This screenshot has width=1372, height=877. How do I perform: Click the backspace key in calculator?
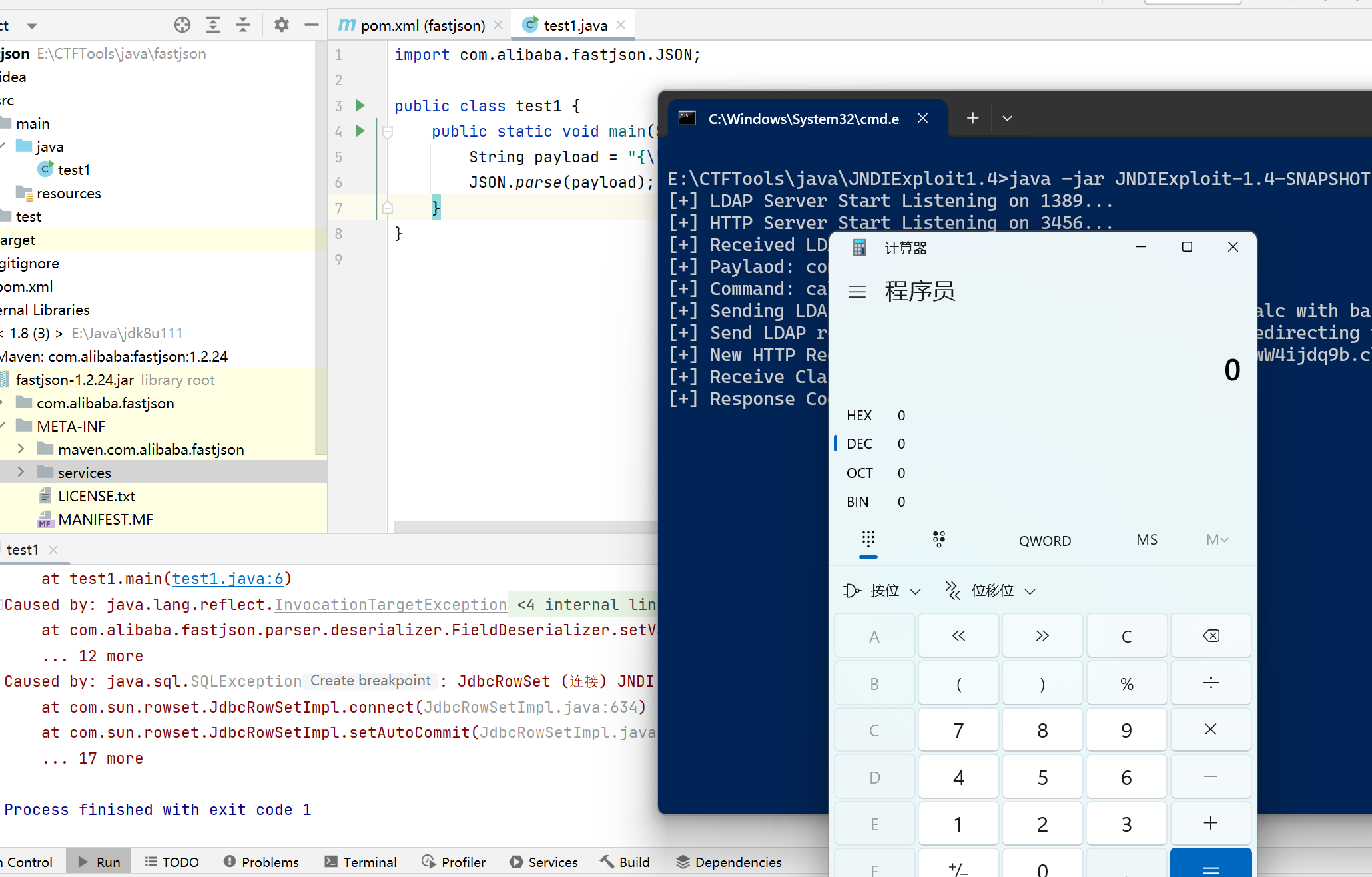pos(1211,636)
